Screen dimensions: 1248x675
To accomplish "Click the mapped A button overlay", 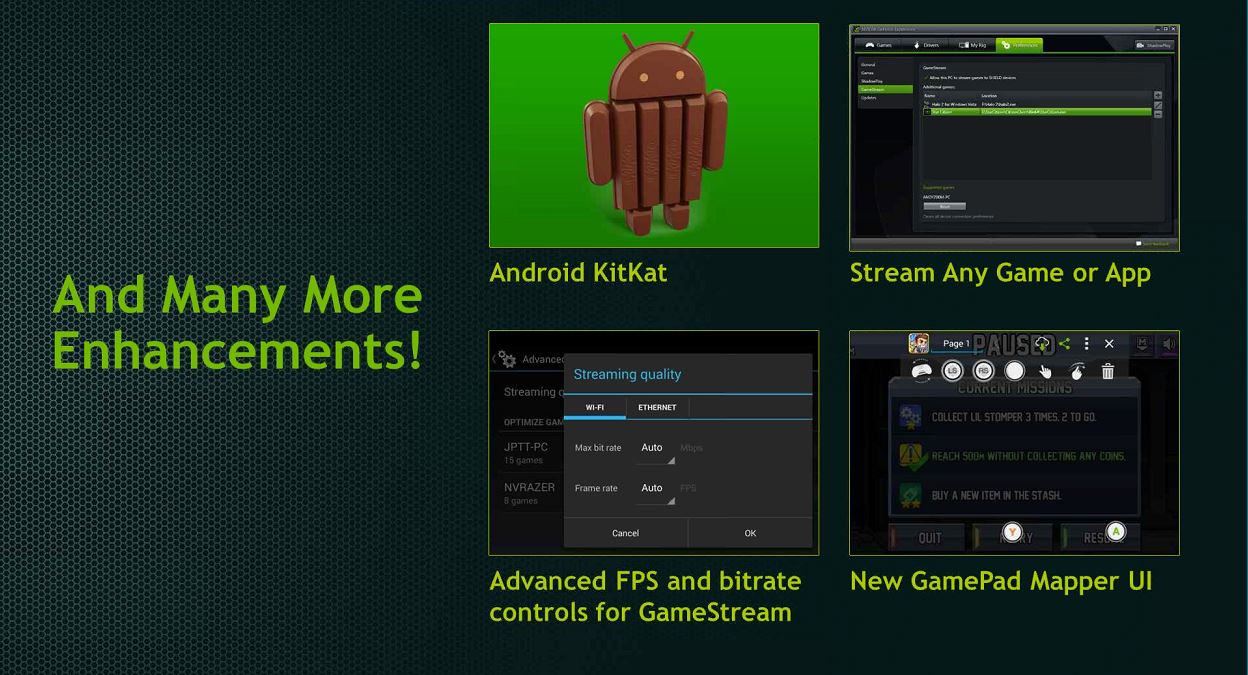I will (1116, 531).
